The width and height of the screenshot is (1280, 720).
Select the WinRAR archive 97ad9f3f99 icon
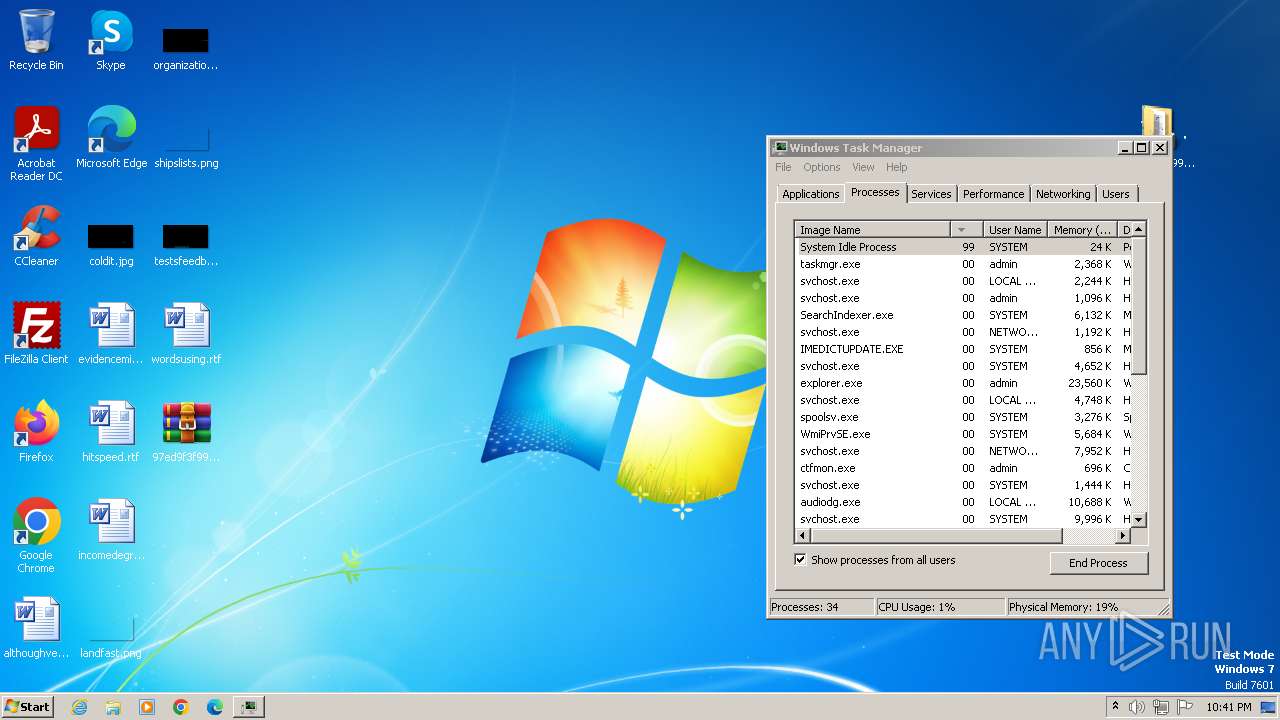point(186,432)
